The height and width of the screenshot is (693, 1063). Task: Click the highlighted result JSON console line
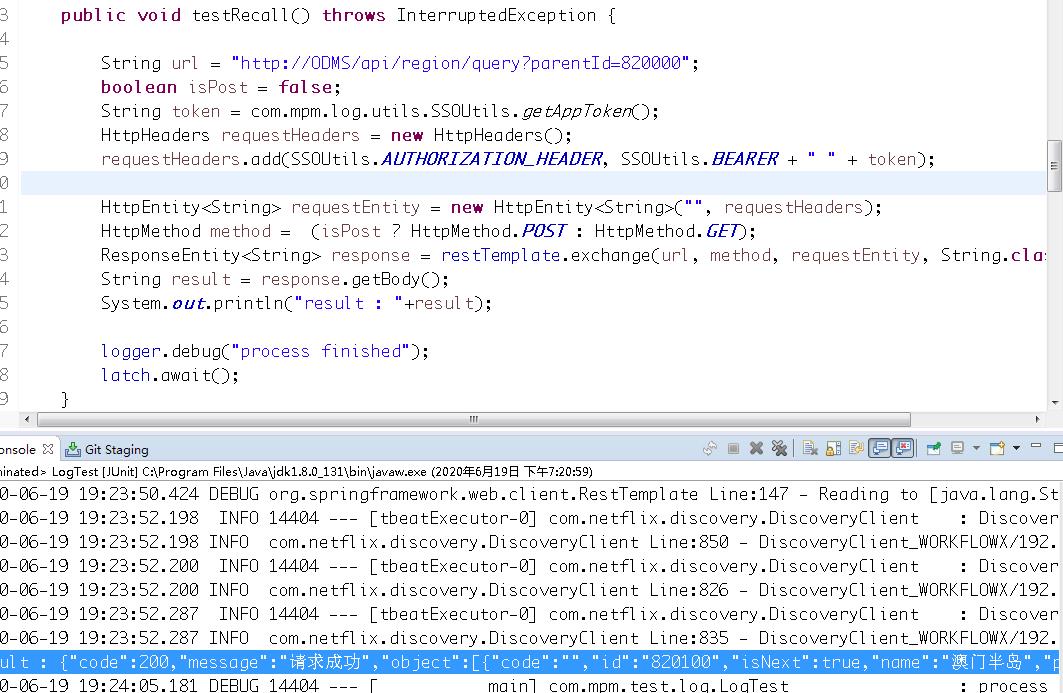pyautogui.click(x=529, y=662)
